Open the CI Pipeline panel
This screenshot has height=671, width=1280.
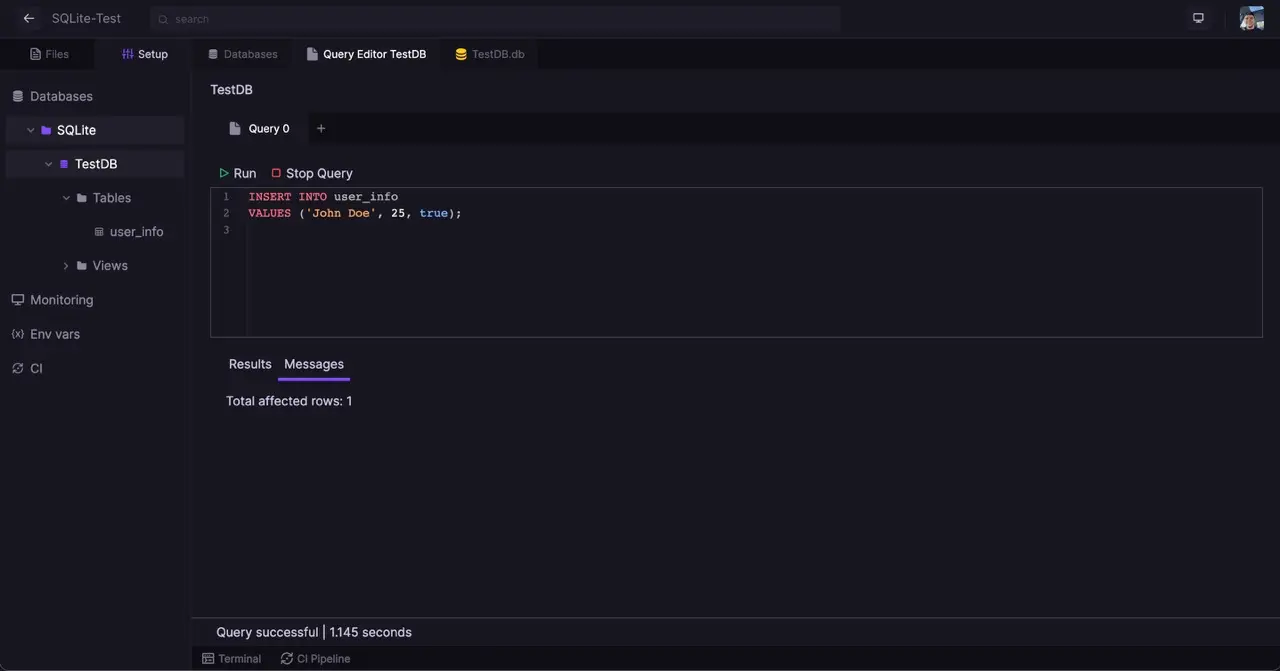(x=315, y=659)
